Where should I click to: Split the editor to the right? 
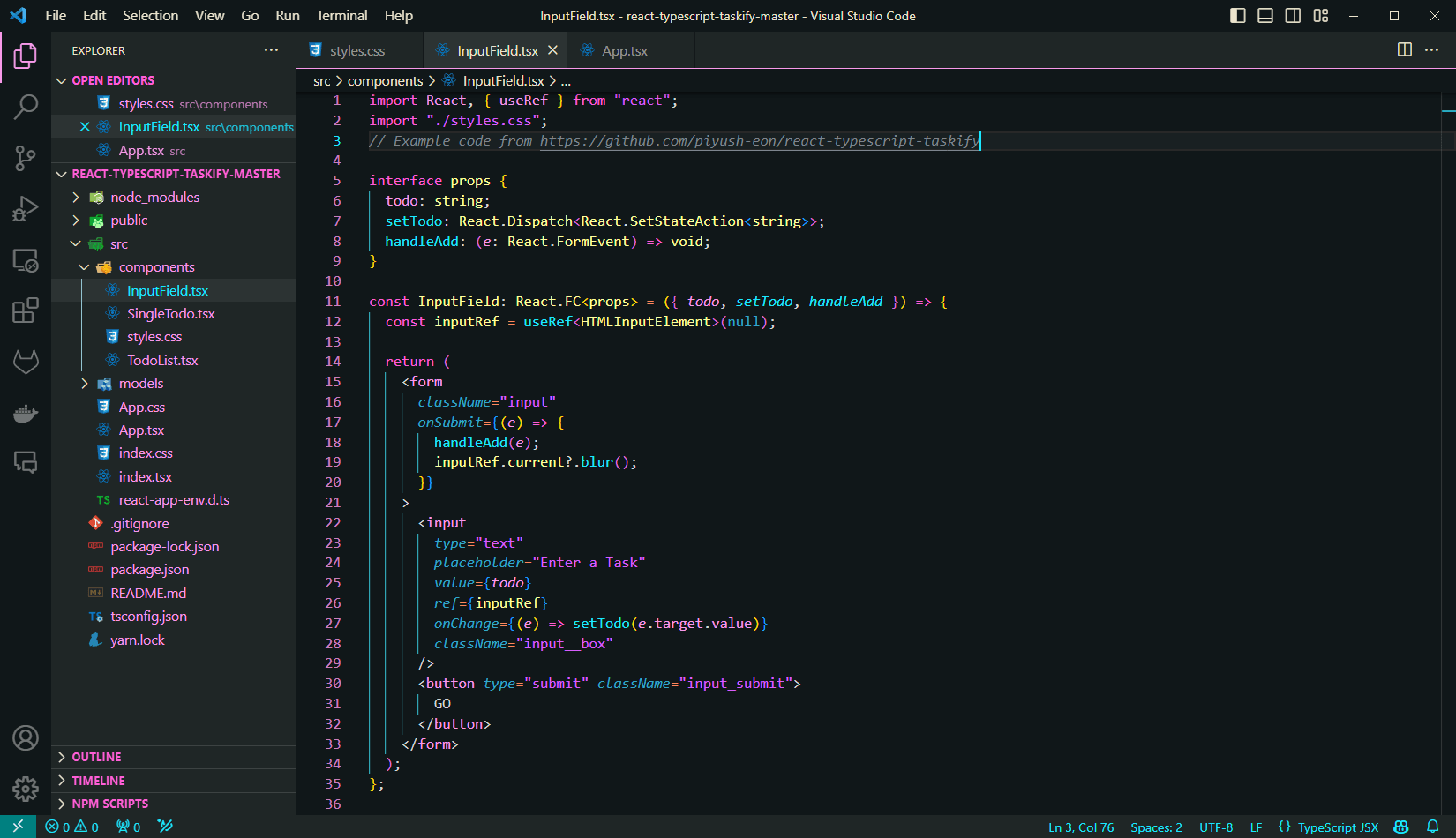click(x=1405, y=50)
